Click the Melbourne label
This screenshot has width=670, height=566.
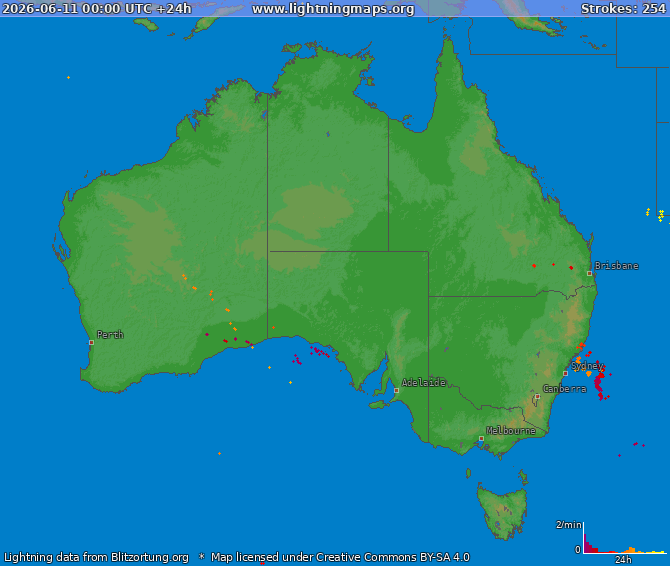point(511,431)
